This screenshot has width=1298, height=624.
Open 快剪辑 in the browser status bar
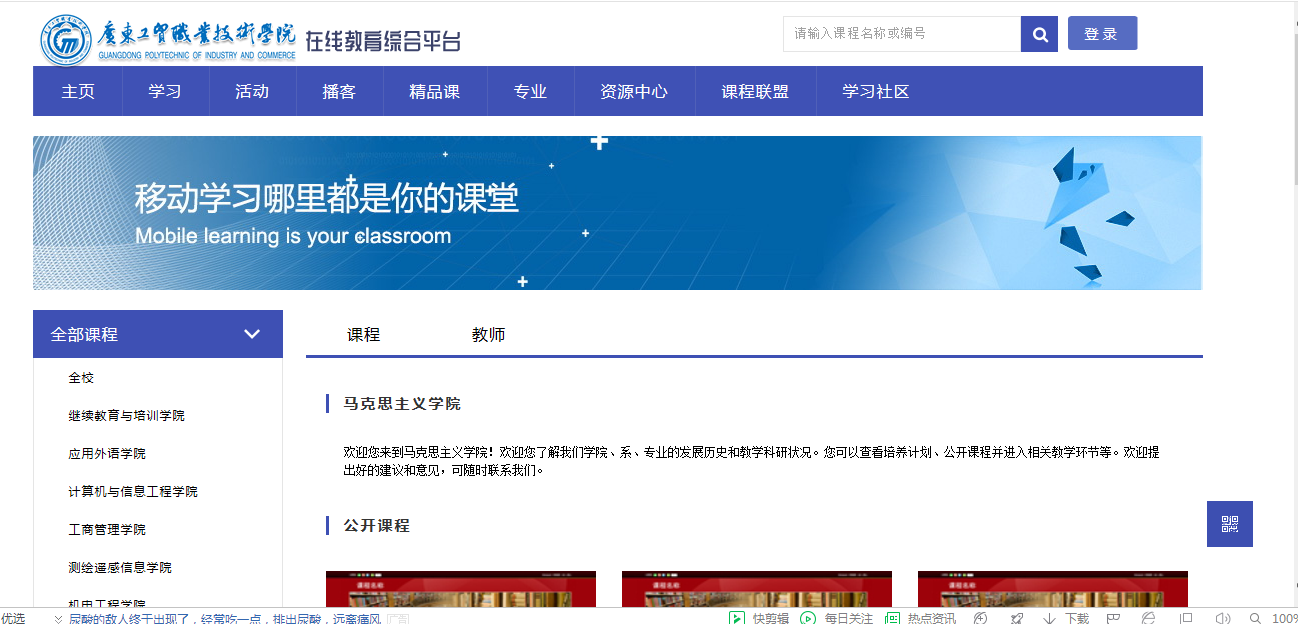[x=760, y=618]
